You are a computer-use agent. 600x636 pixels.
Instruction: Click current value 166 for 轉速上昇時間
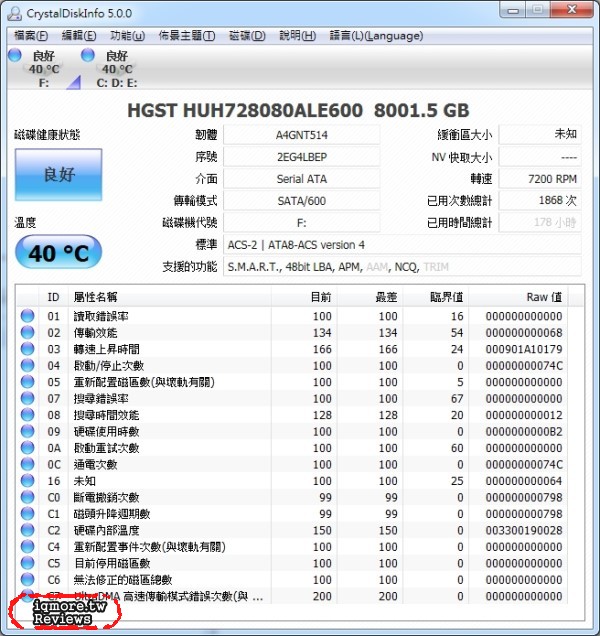pos(322,349)
